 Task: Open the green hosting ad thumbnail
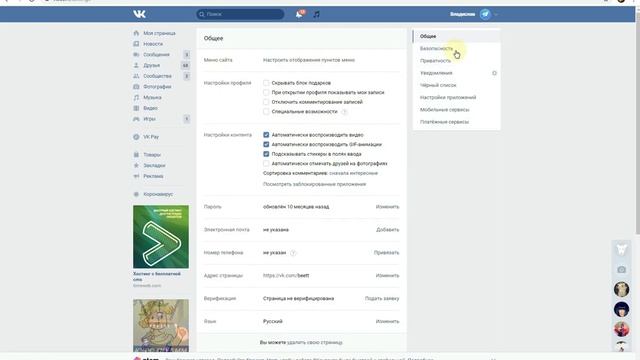point(161,237)
